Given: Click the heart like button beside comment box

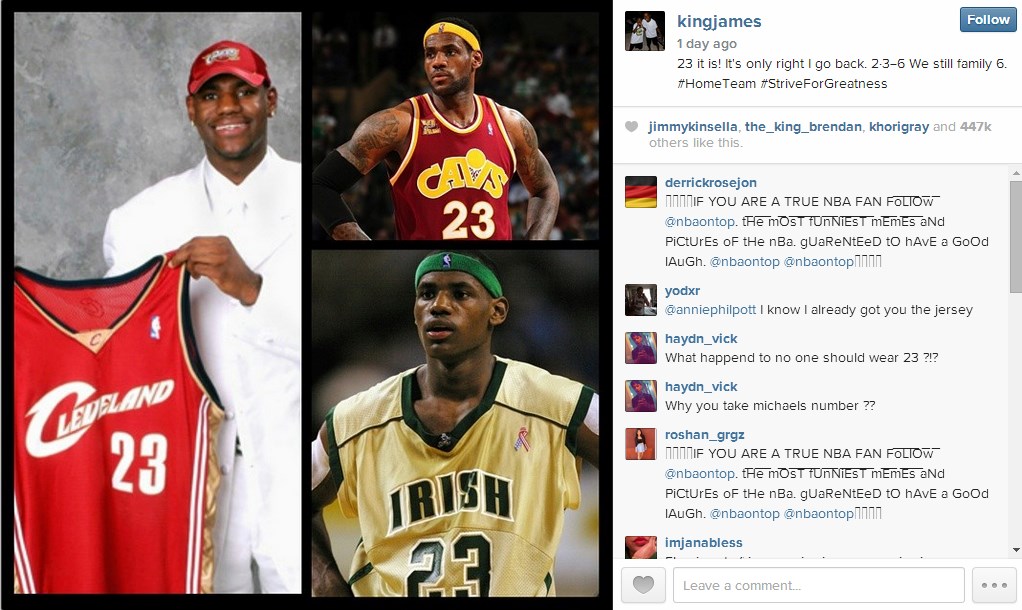Looking at the screenshot, I should [643, 585].
